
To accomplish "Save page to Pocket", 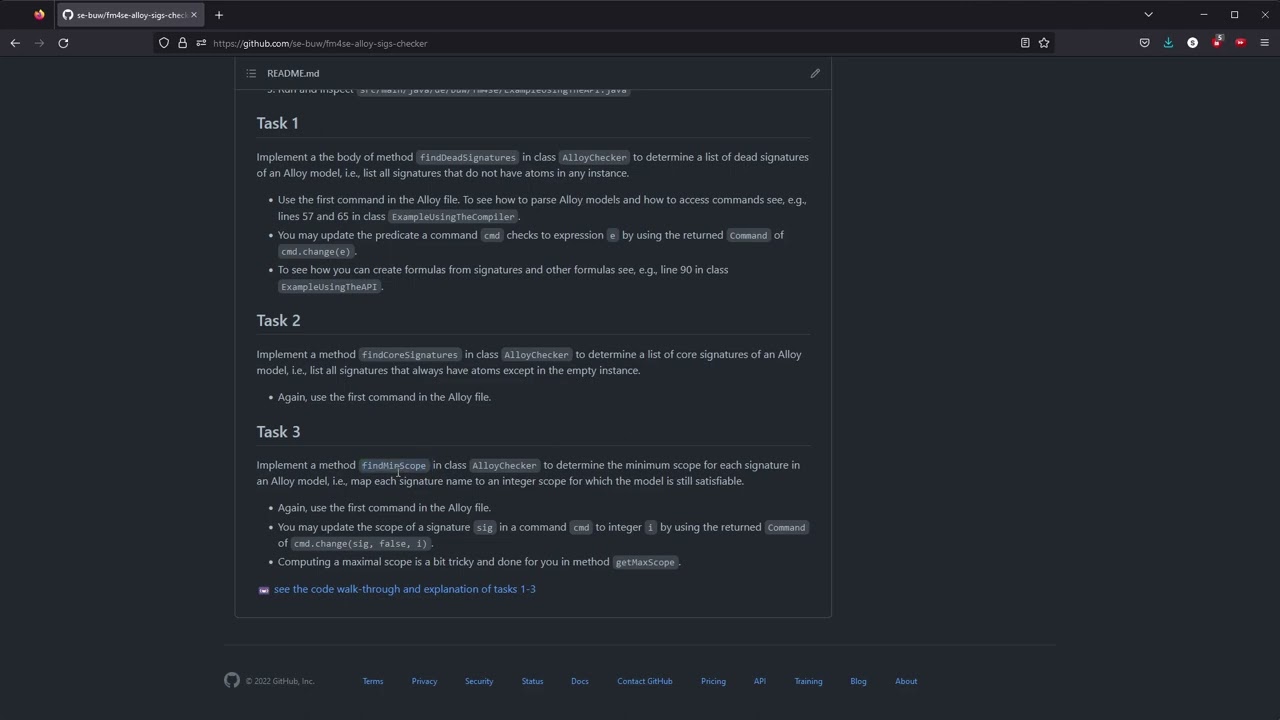I will pyautogui.click(x=1144, y=43).
